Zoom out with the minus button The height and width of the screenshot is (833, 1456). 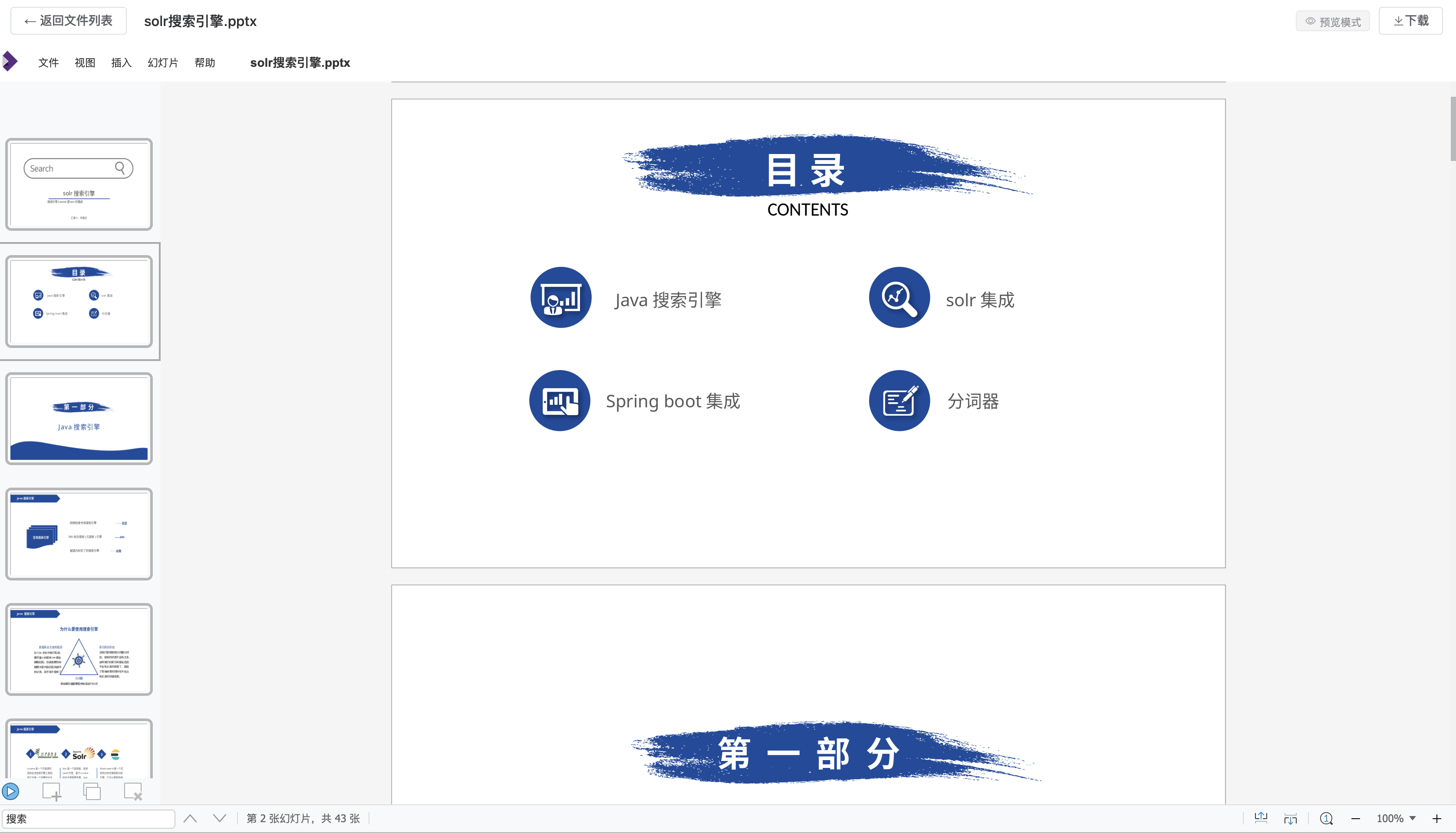point(1355,818)
